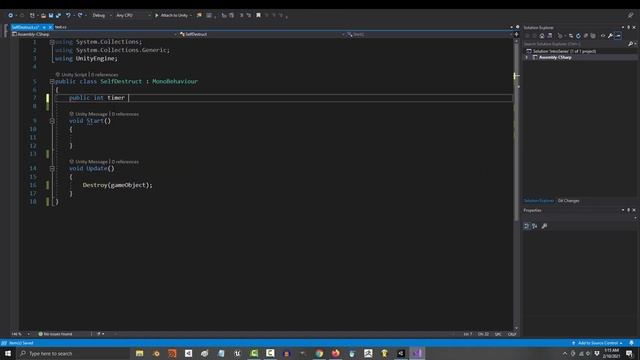Close the SelfDestruct.cs tab
Viewport: 640px width, 360px height.
click(50, 27)
